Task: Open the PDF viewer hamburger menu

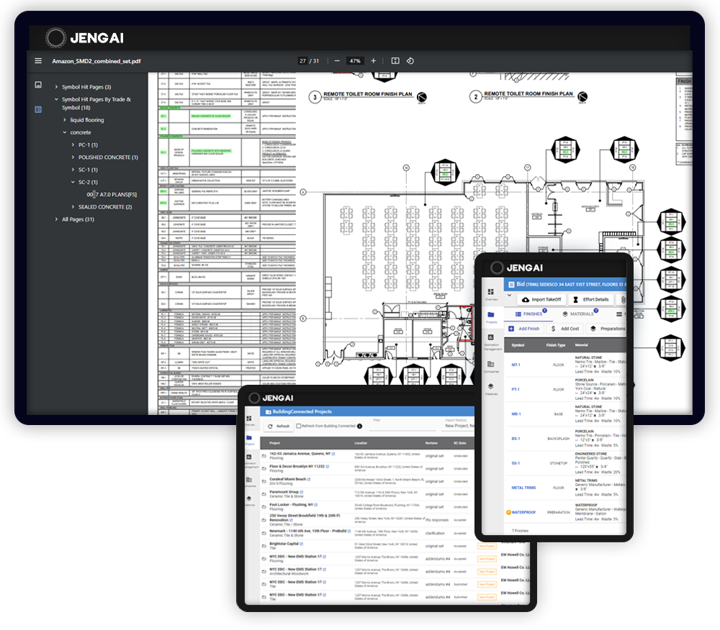Action: [38, 61]
